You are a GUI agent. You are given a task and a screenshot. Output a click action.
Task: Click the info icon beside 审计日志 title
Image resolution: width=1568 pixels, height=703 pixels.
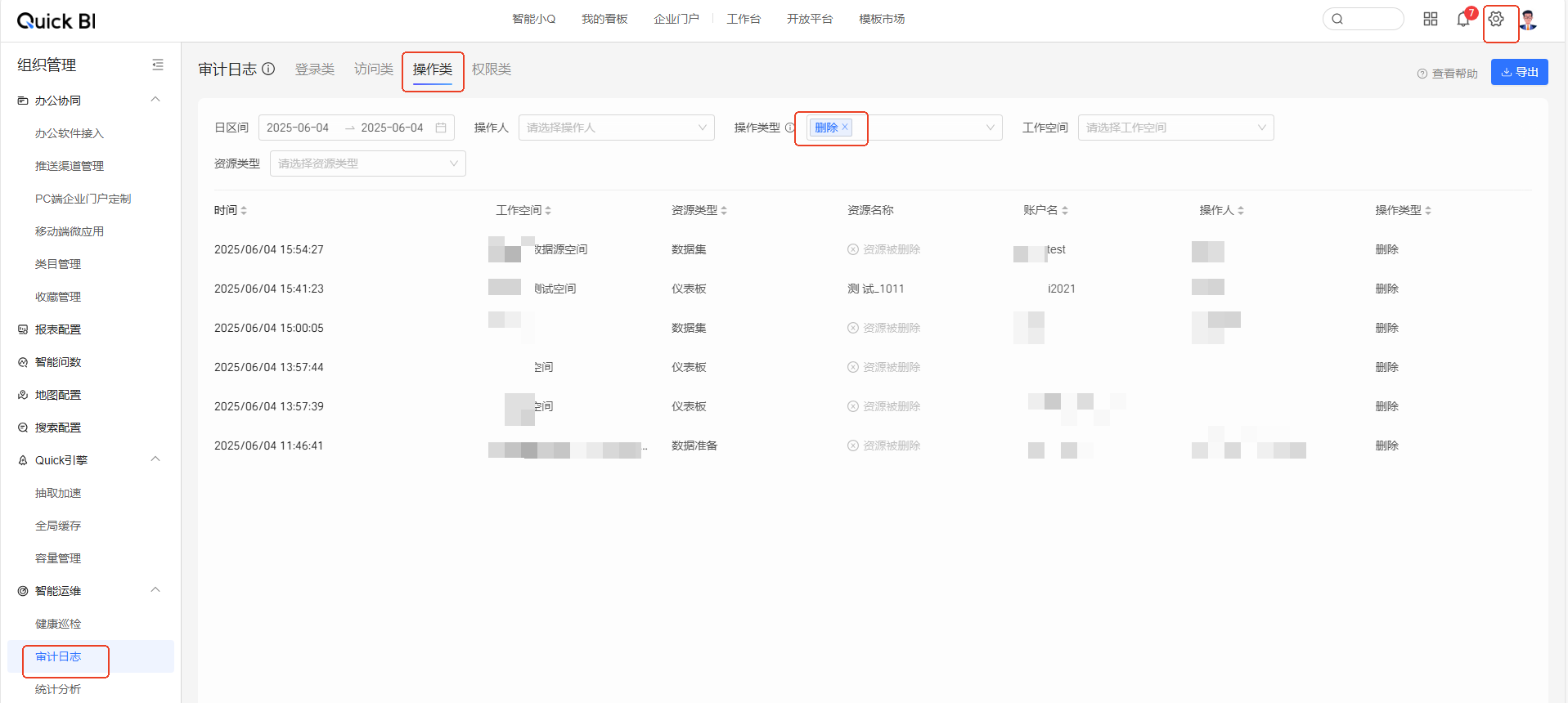click(x=268, y=69)
